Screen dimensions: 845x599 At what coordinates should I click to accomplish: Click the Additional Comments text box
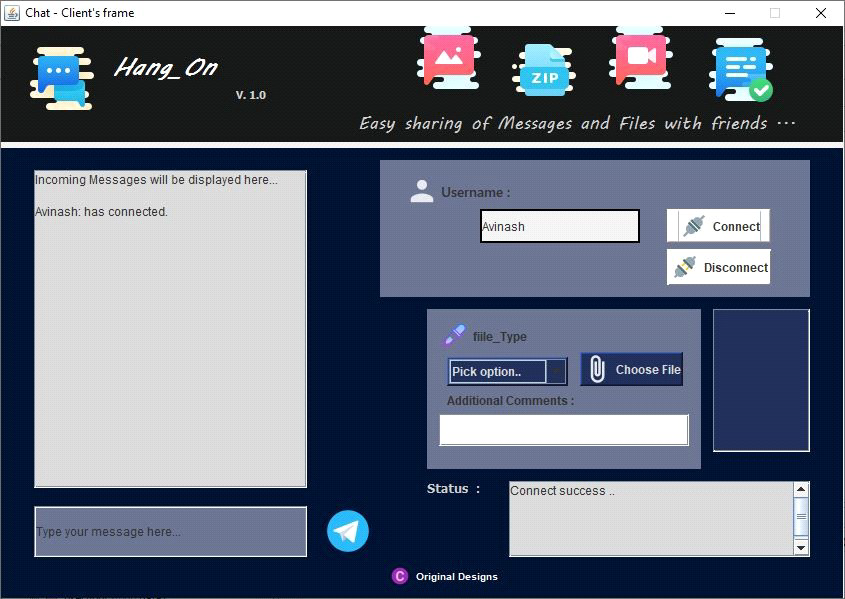click(563, 430)
